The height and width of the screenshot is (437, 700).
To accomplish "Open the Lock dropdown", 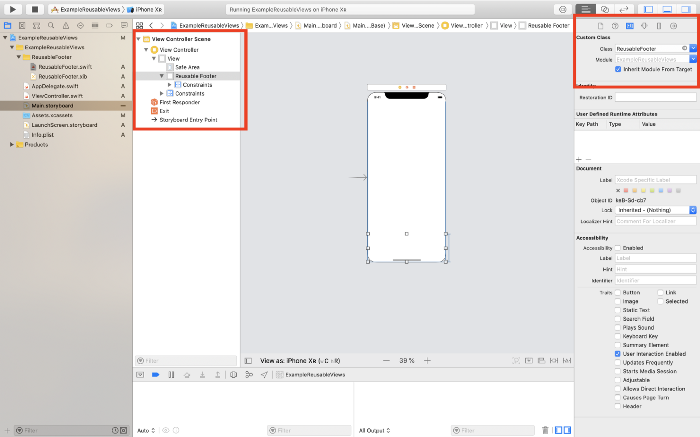I will pyautogui.click(x=655, y=210).
